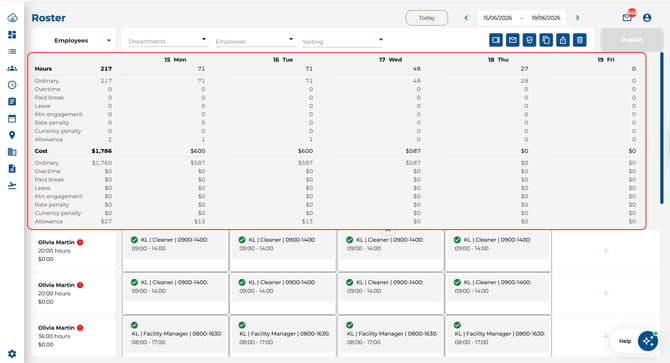Image resolution: width=670 pixels, height=363 pixels.
Task: Open the Employees view dropdown
Action: pos(73,41)
